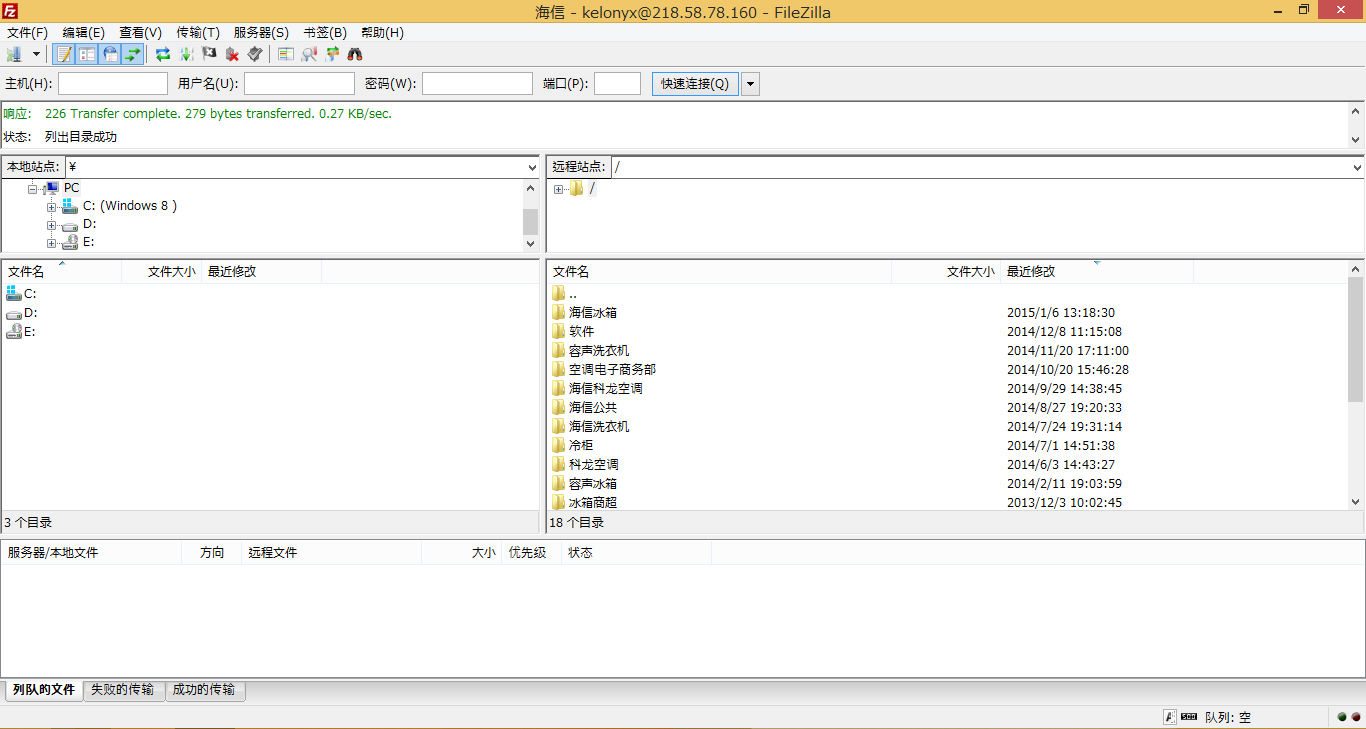The image size is (1366, 729).
Task: Click the 用户名(U) username field
Action: tap(299, 84)
